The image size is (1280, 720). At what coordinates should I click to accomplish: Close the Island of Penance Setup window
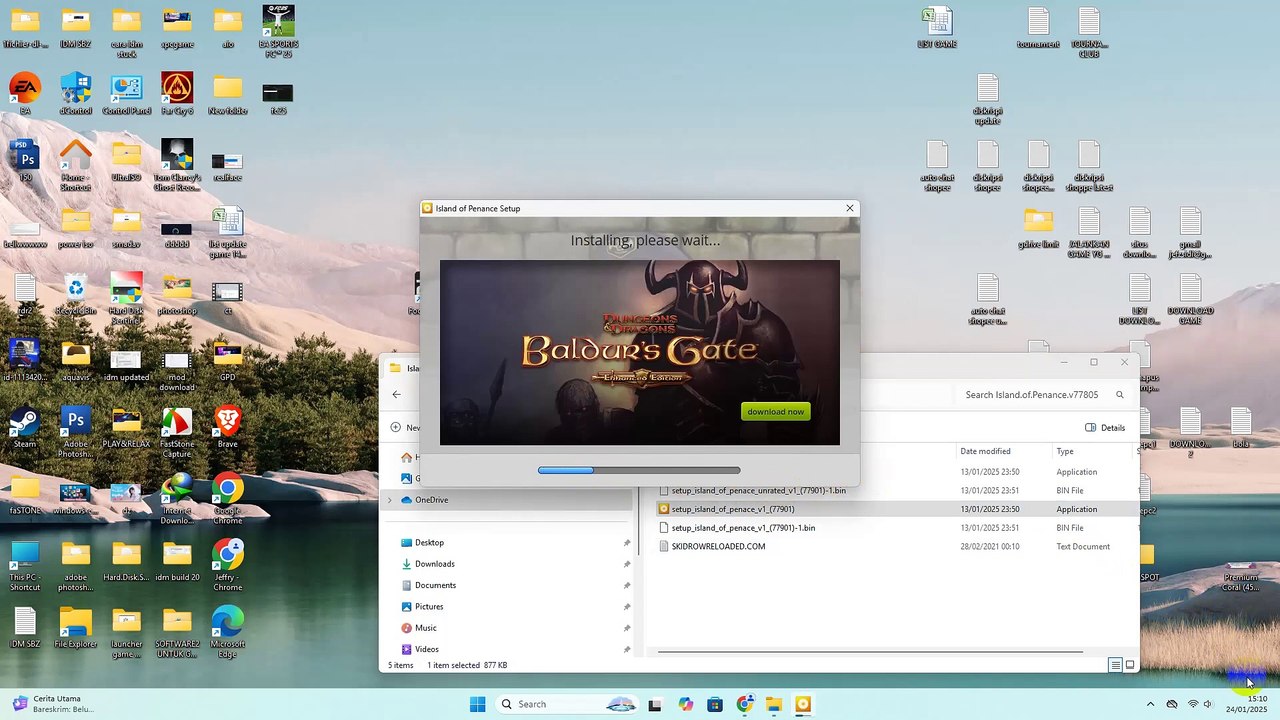pos(850,208)
